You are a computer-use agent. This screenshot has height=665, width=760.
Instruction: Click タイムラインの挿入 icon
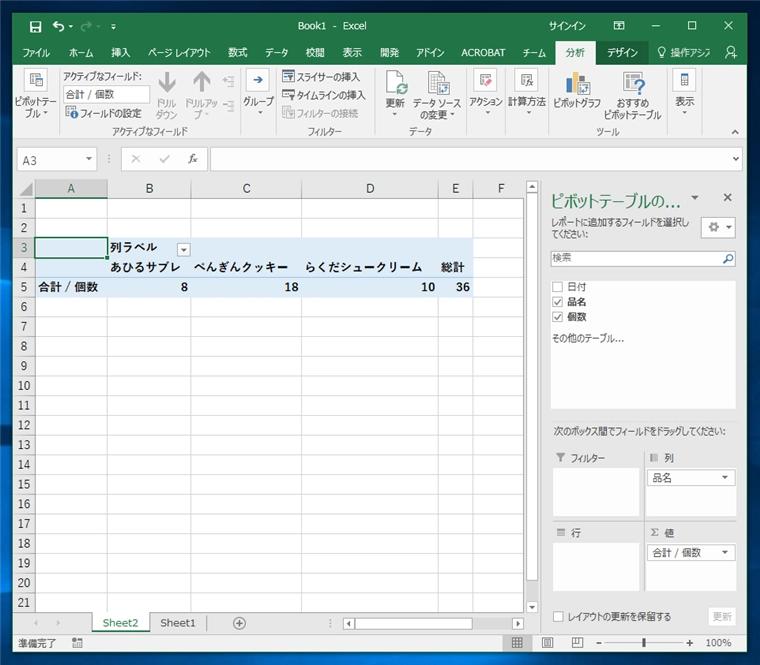pyautogui.click(x=323, y=95)
